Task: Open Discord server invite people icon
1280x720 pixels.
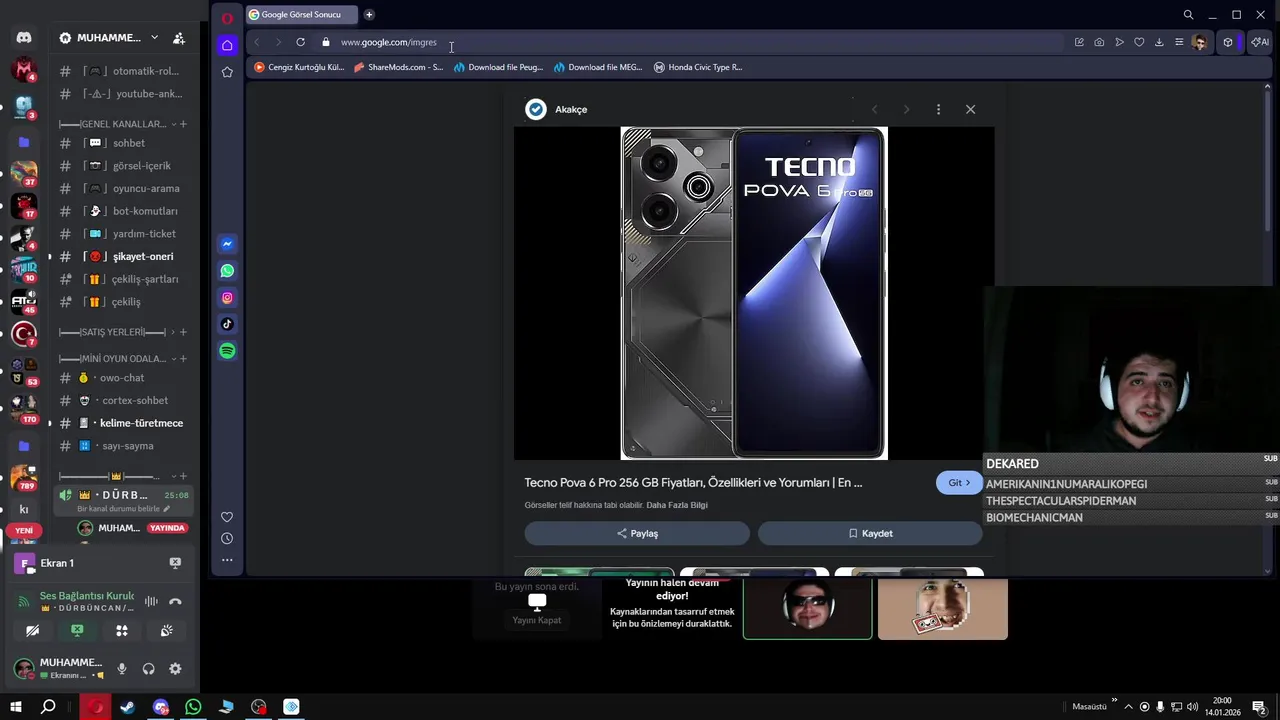Action: (x=179, y=38)
